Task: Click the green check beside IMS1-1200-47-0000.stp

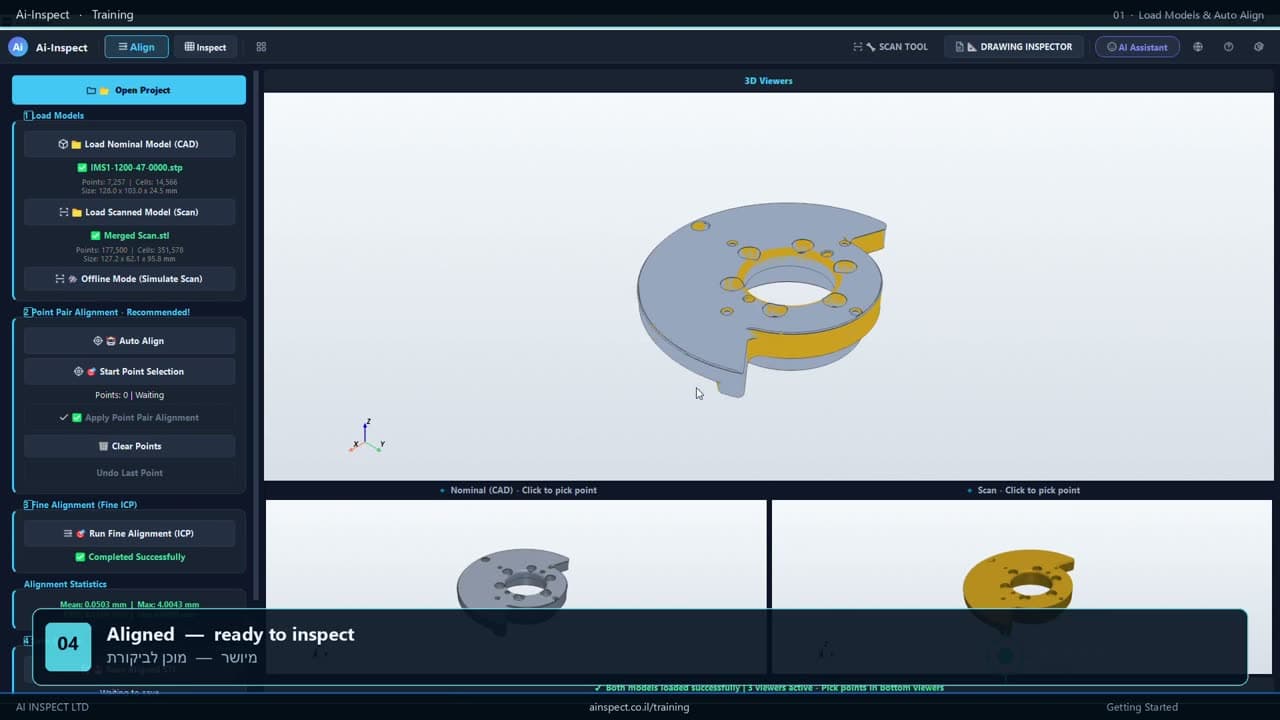Action: click(82, 168)
